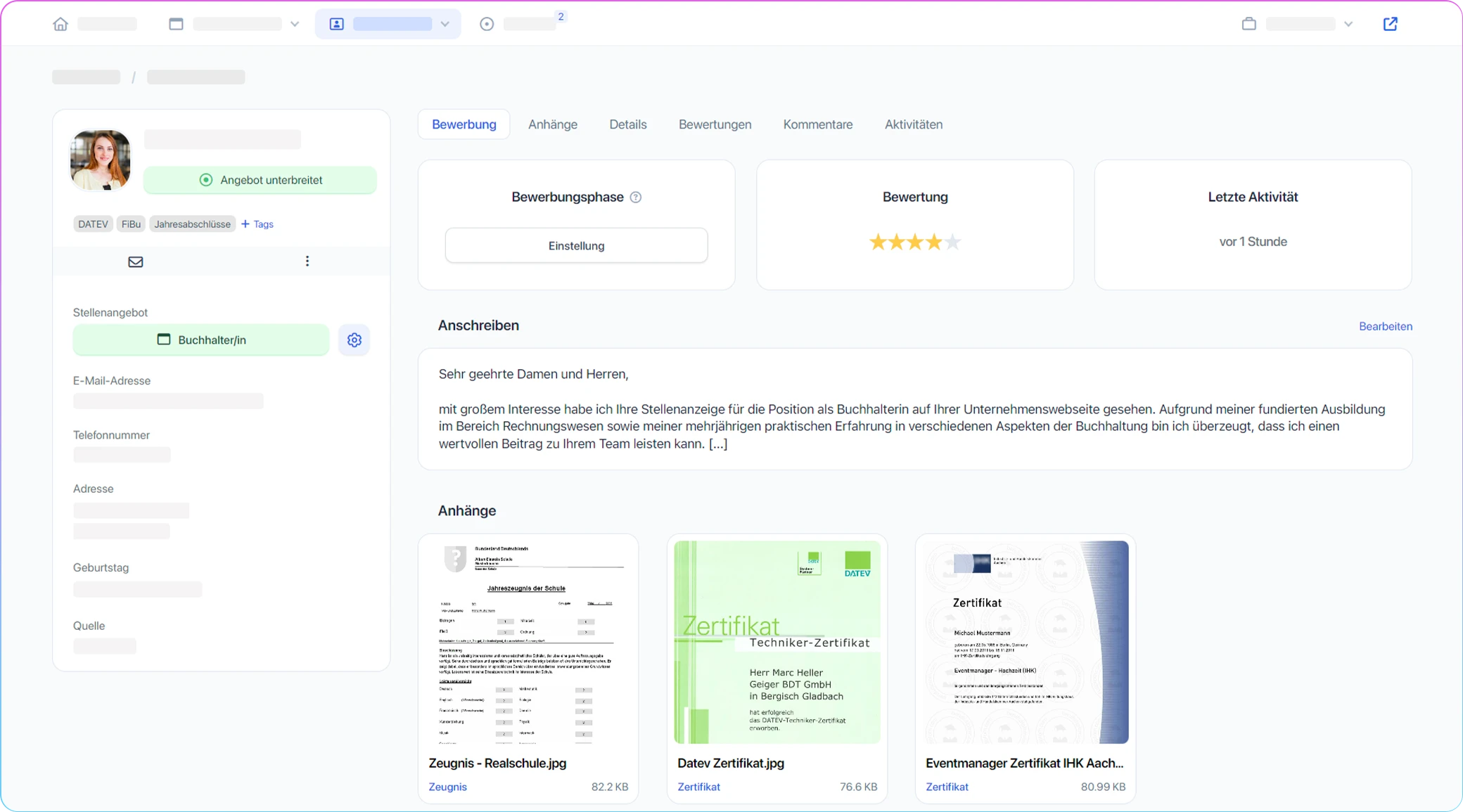Add new tags with + Tags
The width and height of the screenshot is (1463, 812).
tap(257, 224)
